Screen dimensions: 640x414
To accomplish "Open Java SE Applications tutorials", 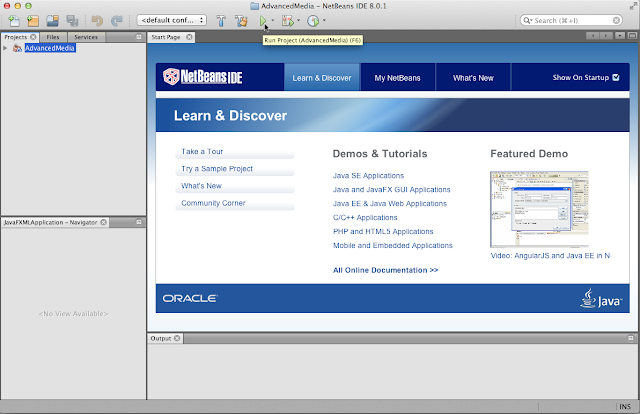I will (368, 176).
